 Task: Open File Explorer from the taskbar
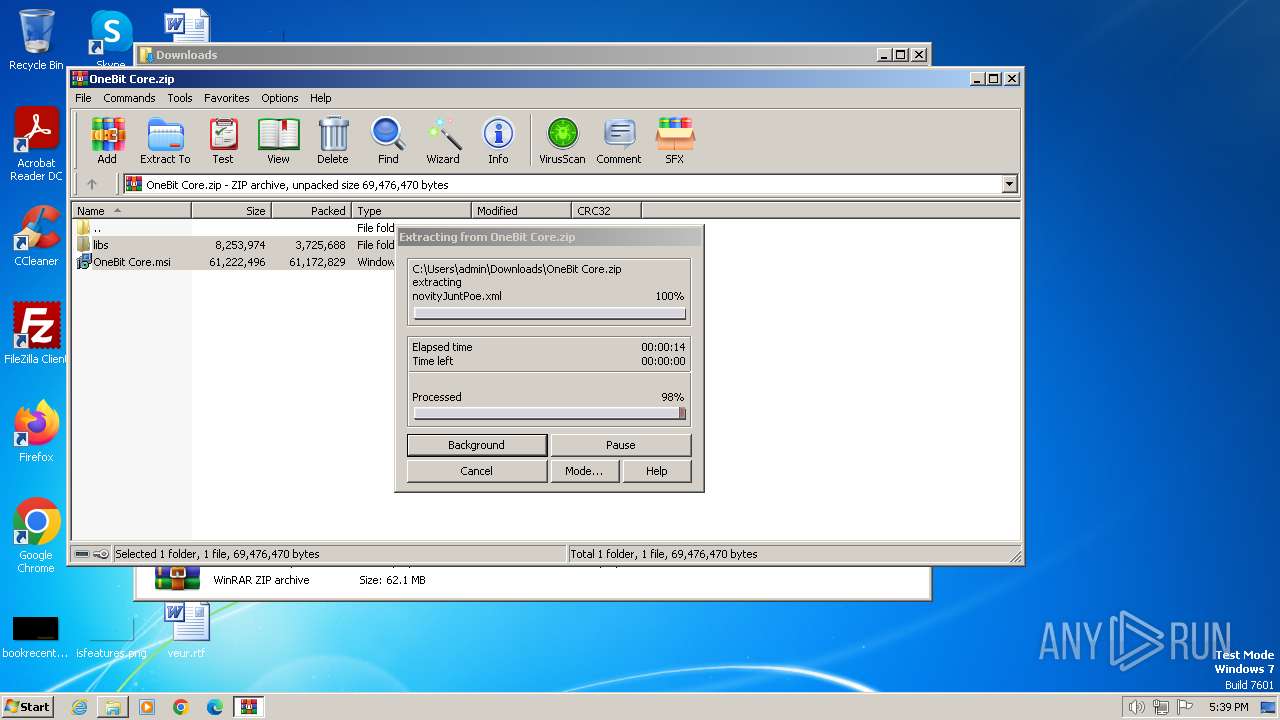pyautogui.click(x=113, y=707)
